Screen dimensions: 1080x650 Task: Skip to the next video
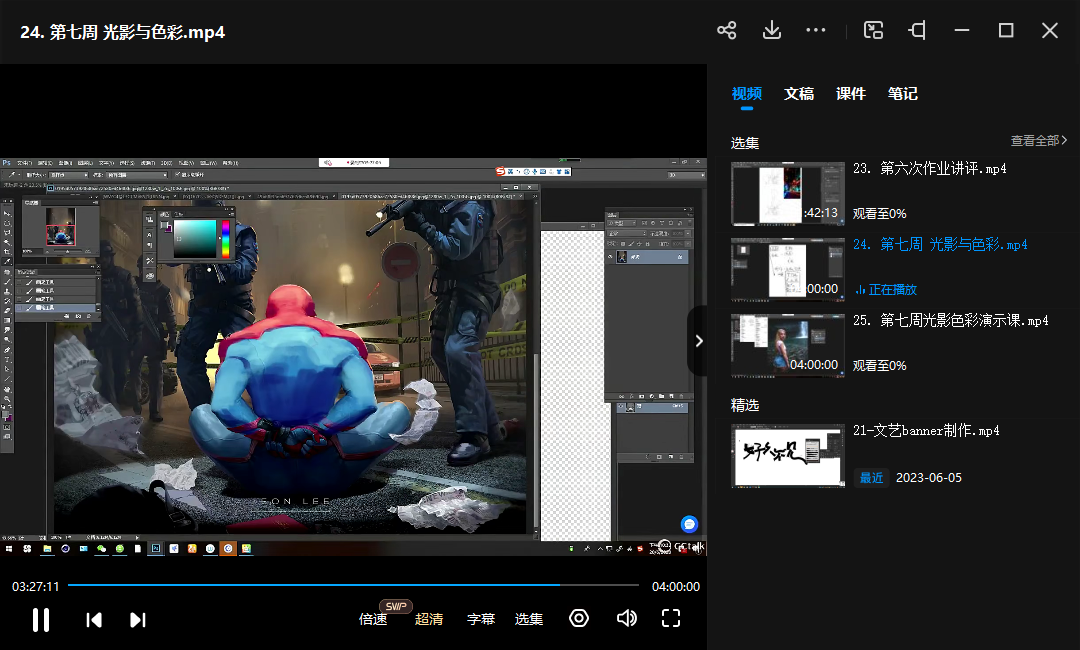pos(138,620)
